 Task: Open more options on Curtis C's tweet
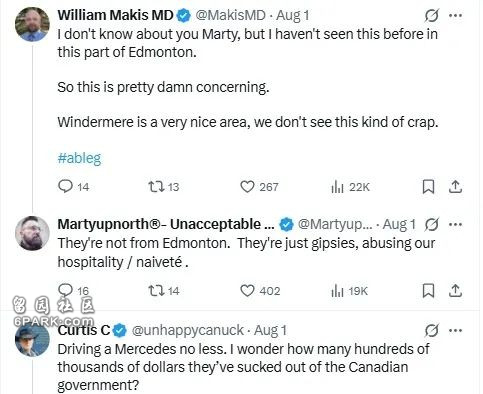456,331
